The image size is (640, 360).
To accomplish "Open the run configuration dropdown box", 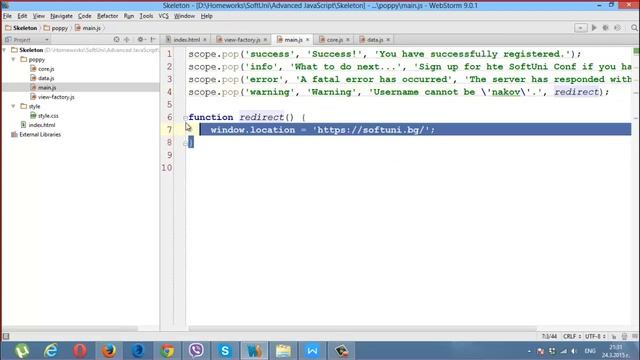I will [580, 28].
